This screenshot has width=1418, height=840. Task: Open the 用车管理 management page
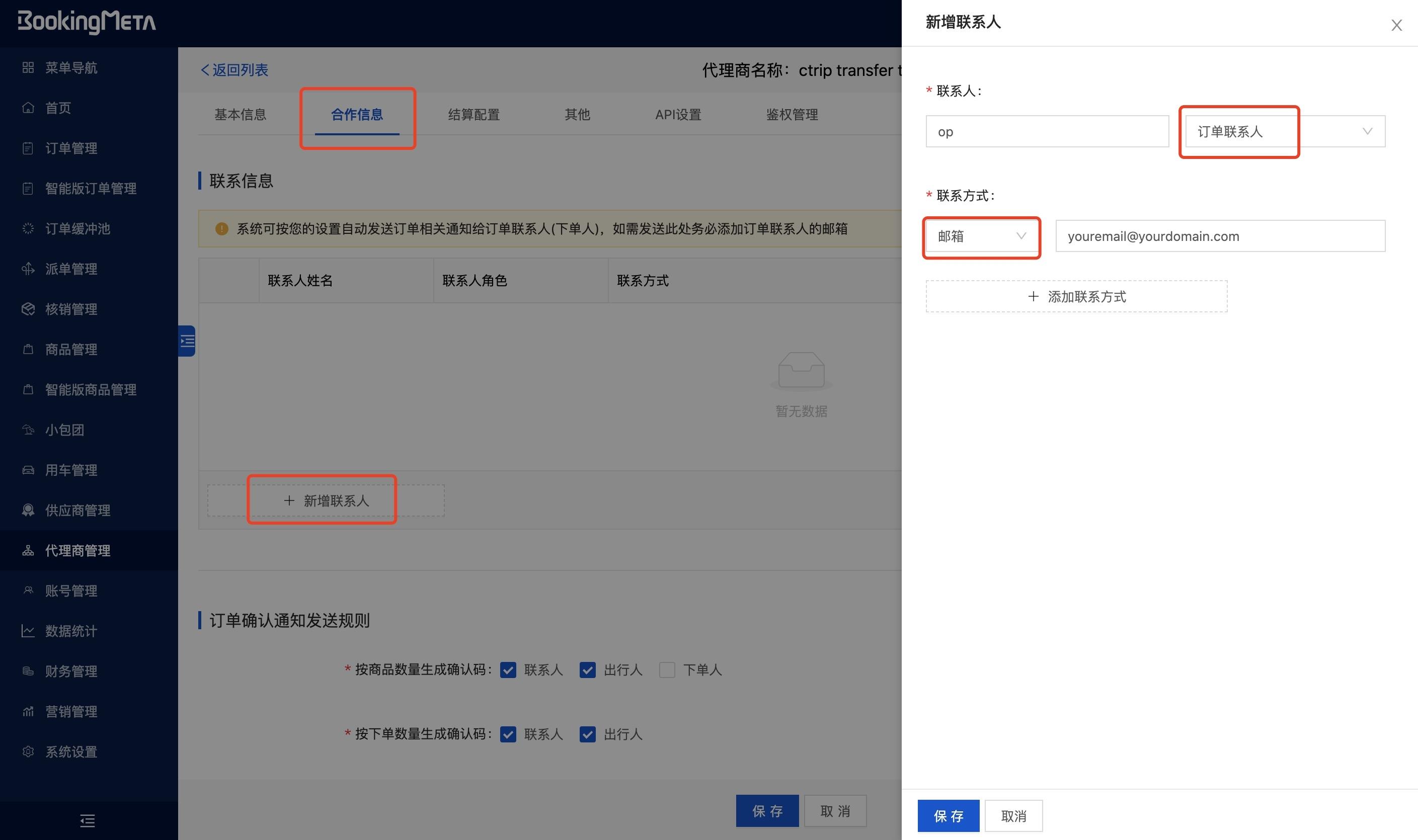(71, 470)
